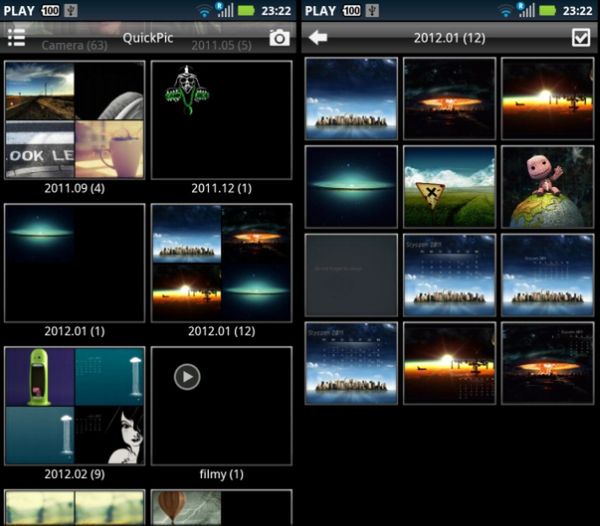Tap the faded Camera (63) header label
The width and height of the screenshot is (600, 526).
[74, 46]
